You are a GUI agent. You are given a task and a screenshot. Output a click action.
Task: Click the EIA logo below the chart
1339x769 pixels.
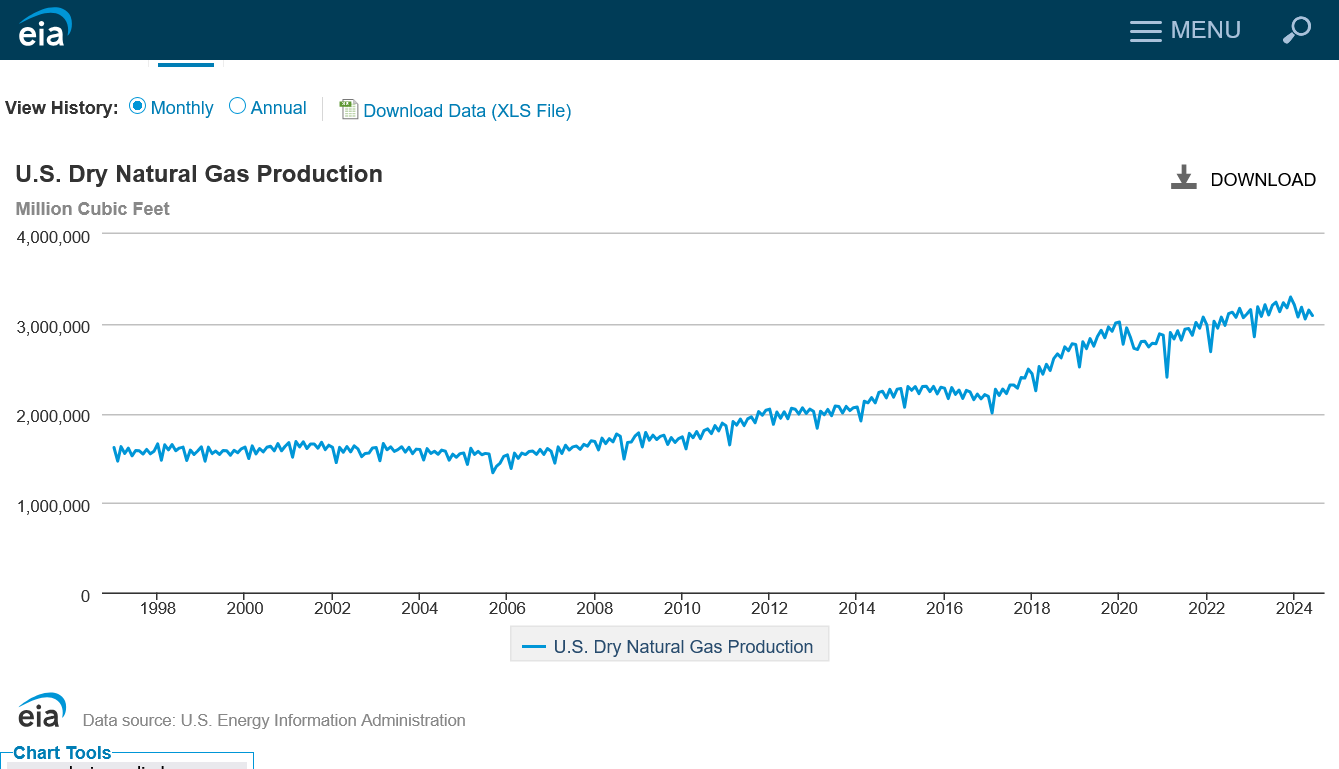point(42,711)
